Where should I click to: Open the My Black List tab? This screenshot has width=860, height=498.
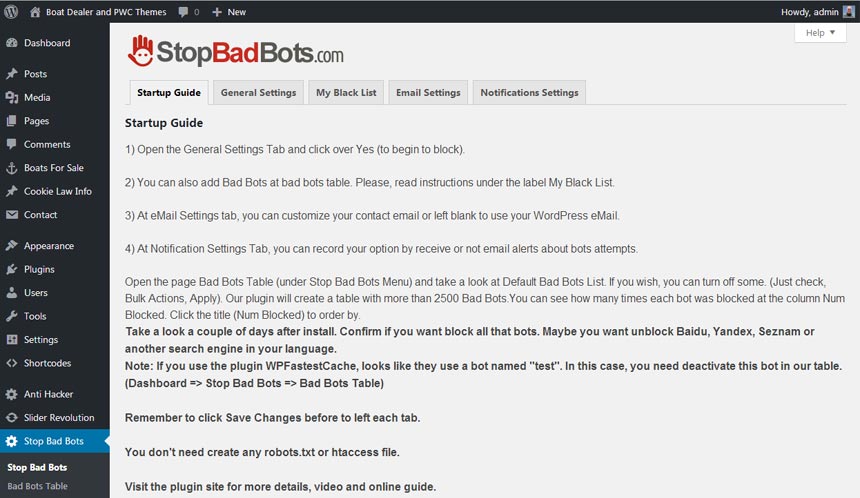click(x=346, y=93)
